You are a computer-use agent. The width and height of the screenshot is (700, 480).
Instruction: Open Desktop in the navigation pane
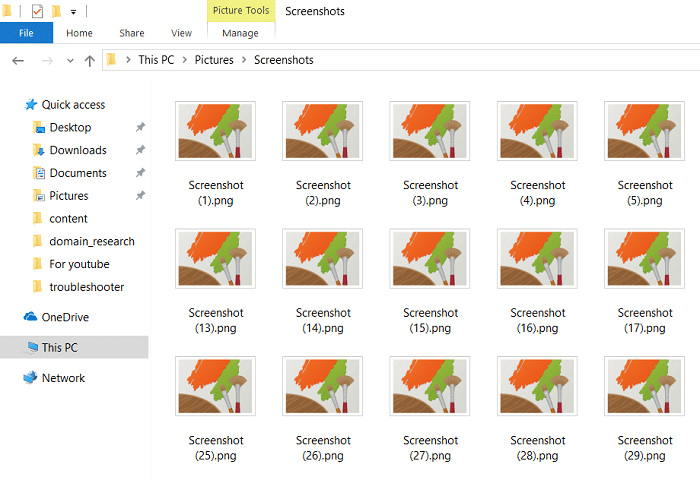70,128
